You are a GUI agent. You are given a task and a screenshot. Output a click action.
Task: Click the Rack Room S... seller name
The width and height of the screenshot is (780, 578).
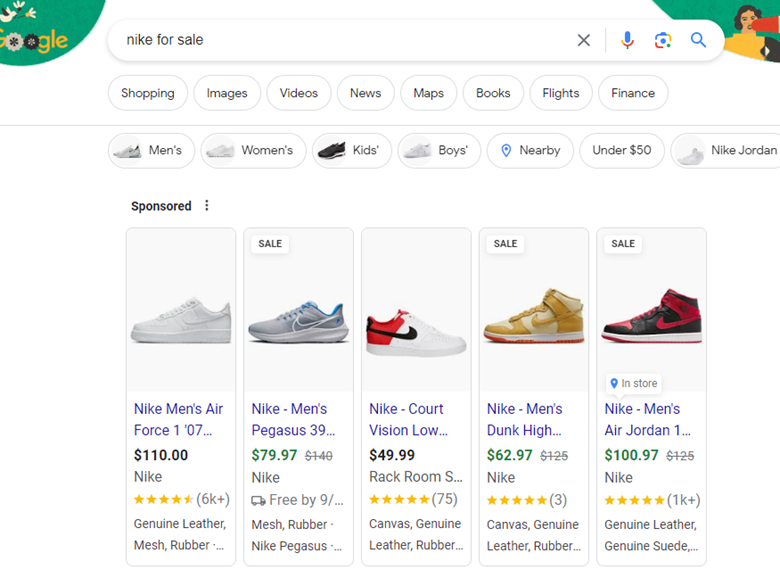(x=416, y=477)
